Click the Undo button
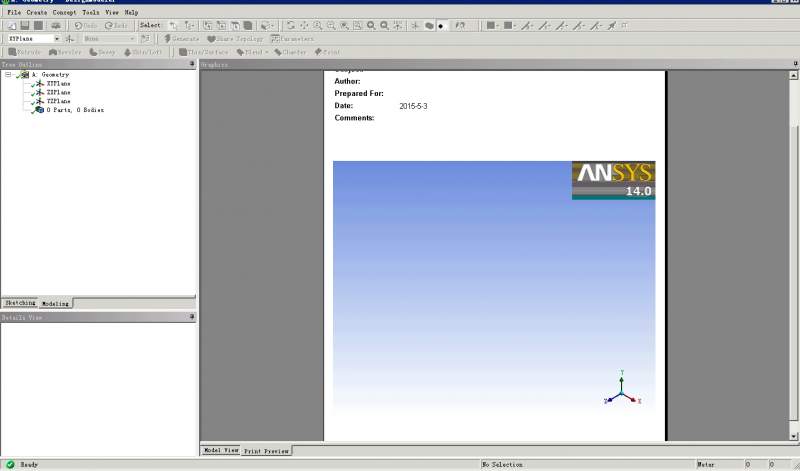This screenshot has width=800, height=471. pos(86,26)
